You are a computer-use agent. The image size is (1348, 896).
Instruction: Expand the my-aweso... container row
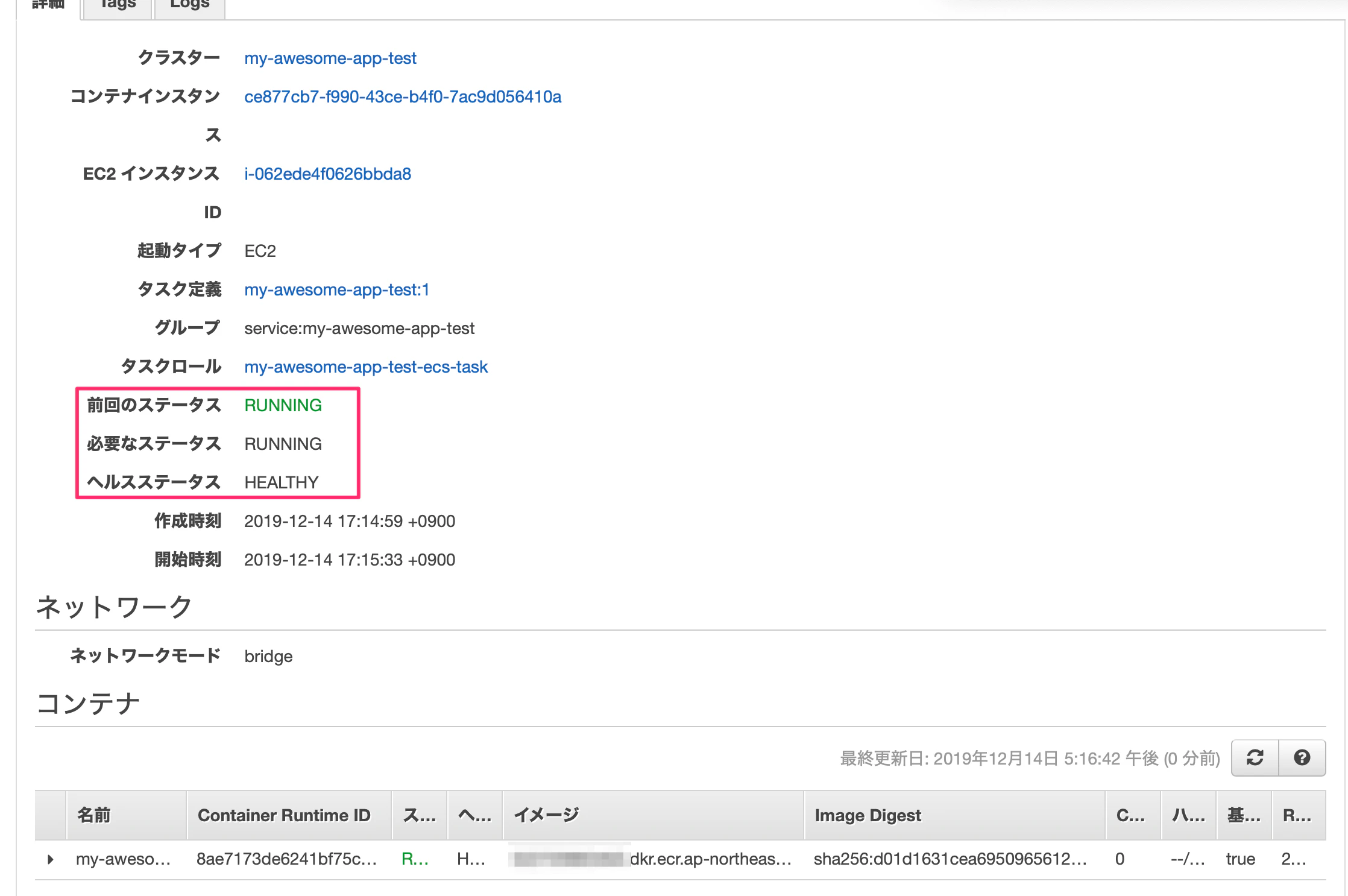tap(51, 859)
